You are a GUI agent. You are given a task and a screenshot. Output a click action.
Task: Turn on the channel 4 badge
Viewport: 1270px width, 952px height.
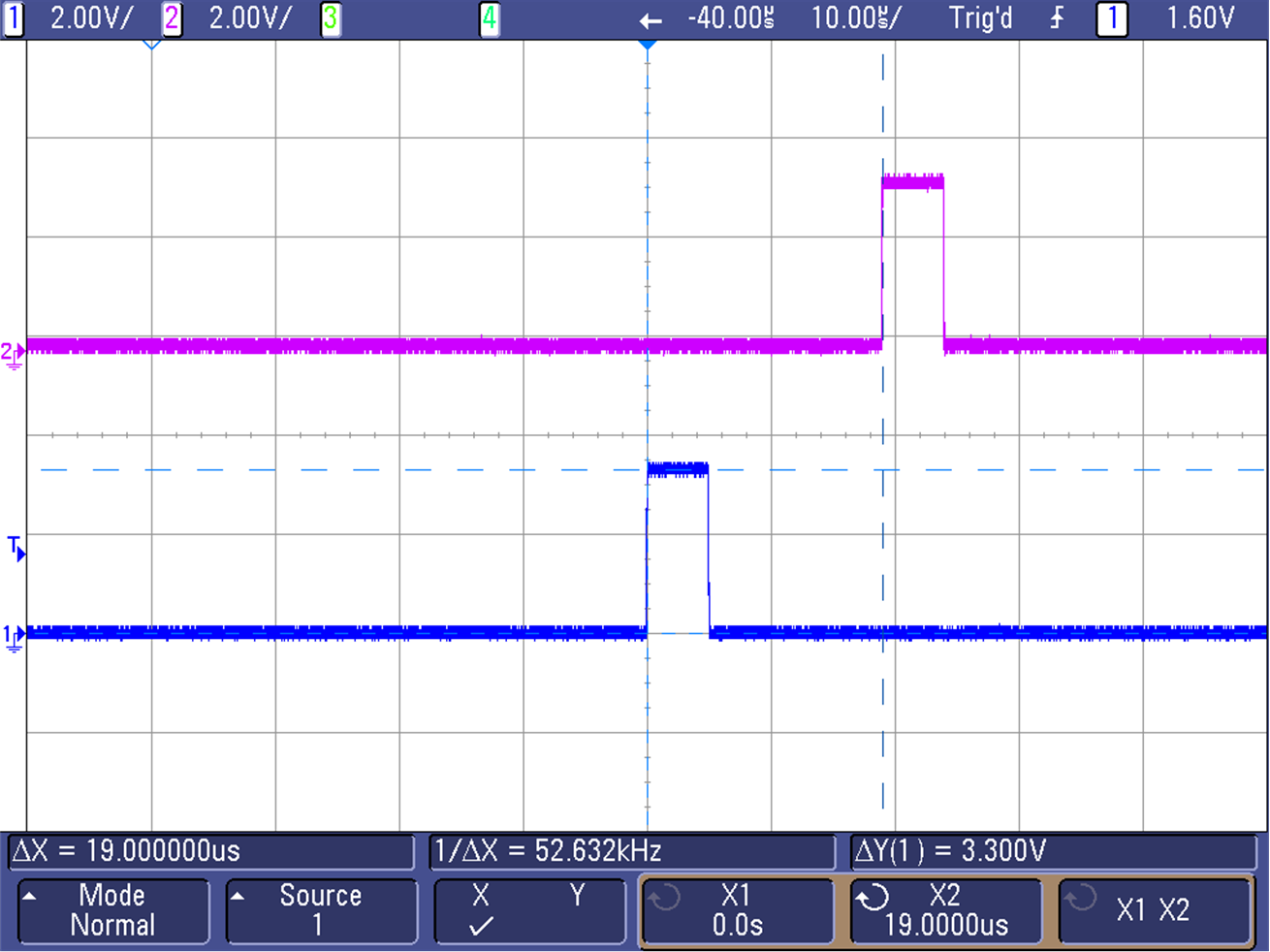490,18
